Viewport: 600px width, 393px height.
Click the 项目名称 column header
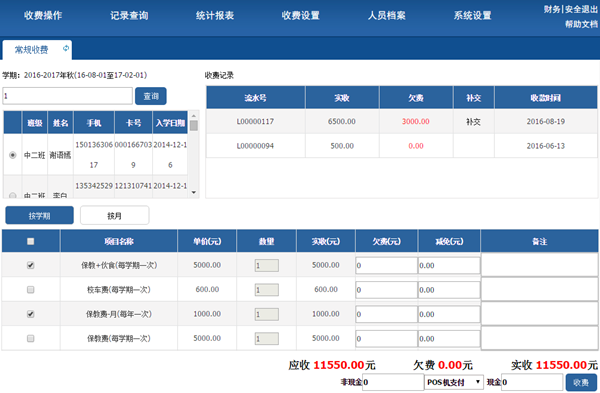coord(119,241)
